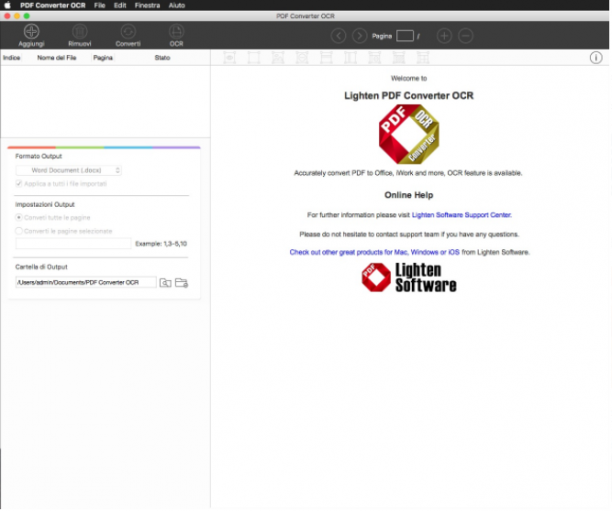
Task: Click the table grid area icon
Action: point(423,58)
